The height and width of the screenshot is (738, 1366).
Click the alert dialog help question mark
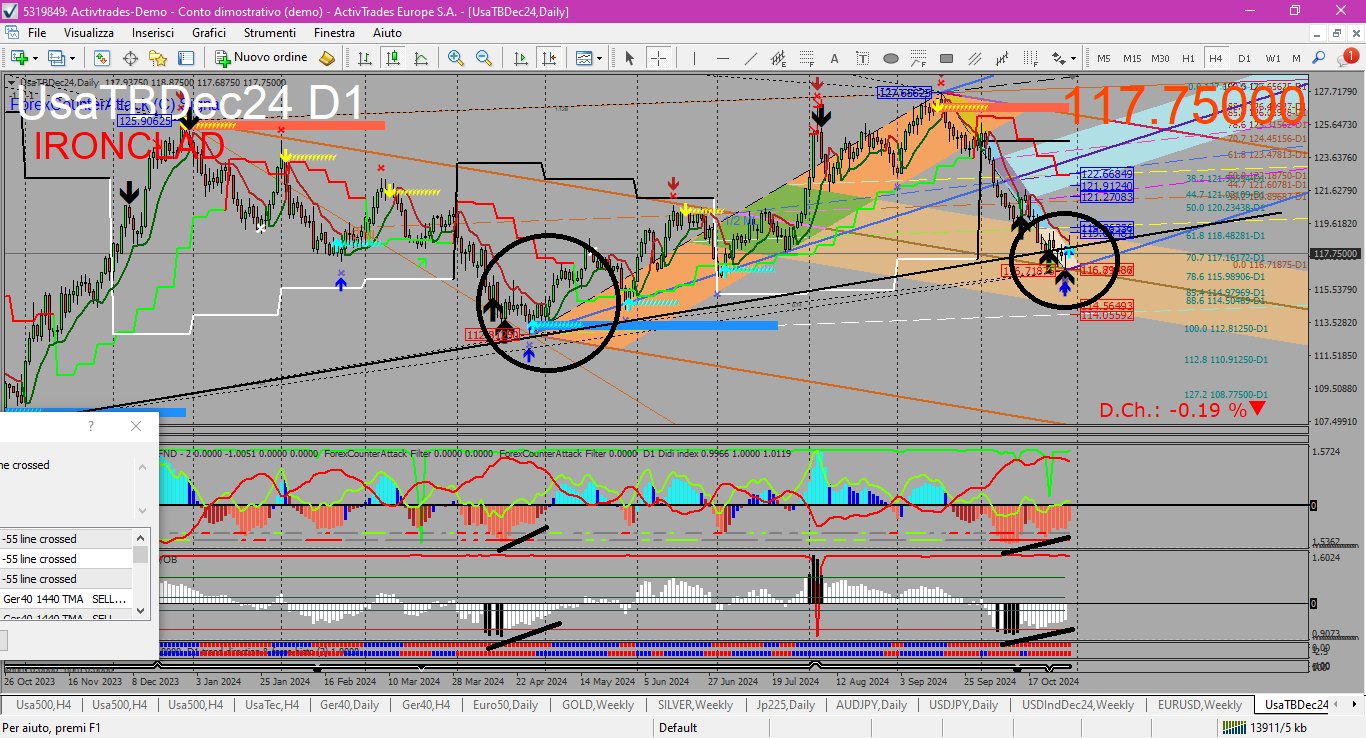point(91,426)
